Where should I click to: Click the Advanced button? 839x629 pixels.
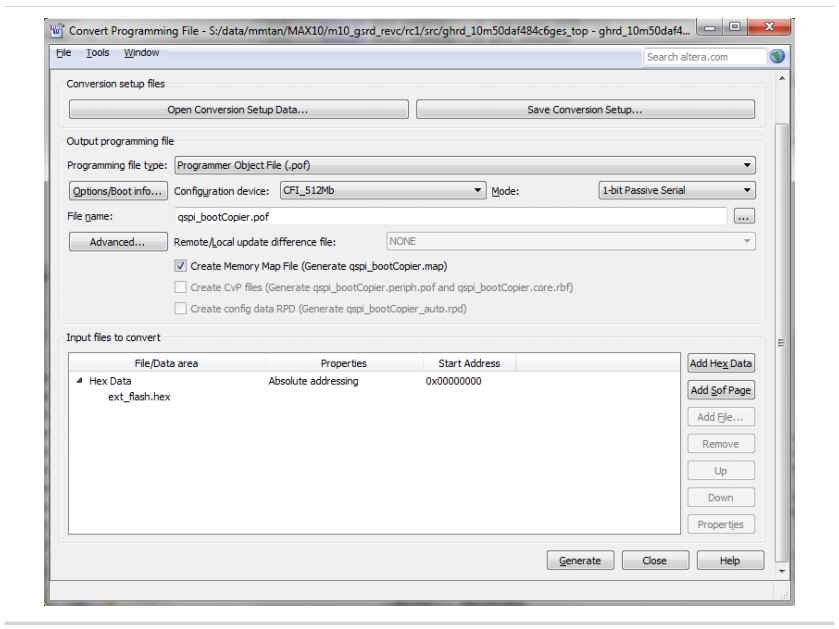pyautogui.click(x=118, y=242)
